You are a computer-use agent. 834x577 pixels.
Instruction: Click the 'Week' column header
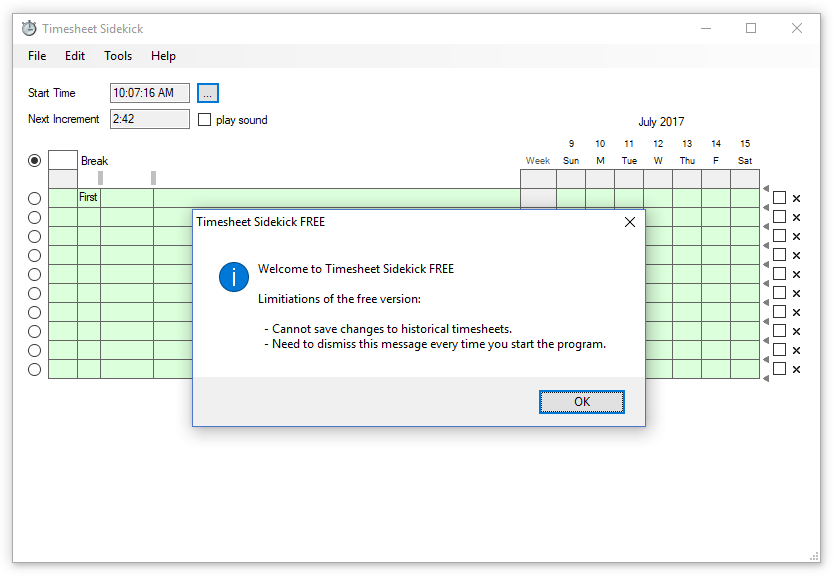538,161
